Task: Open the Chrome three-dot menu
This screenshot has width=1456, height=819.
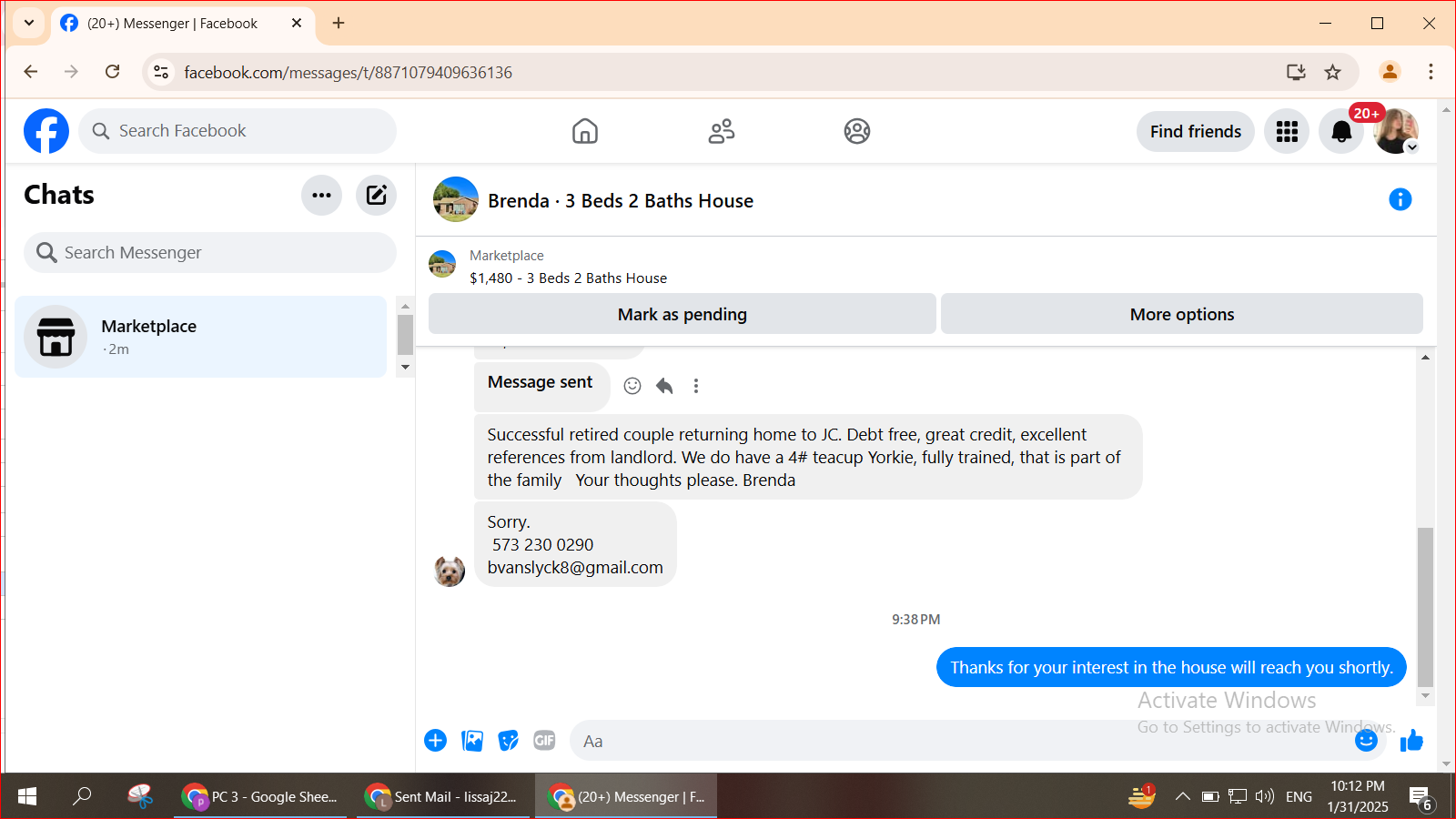Action: point(1431,72)
